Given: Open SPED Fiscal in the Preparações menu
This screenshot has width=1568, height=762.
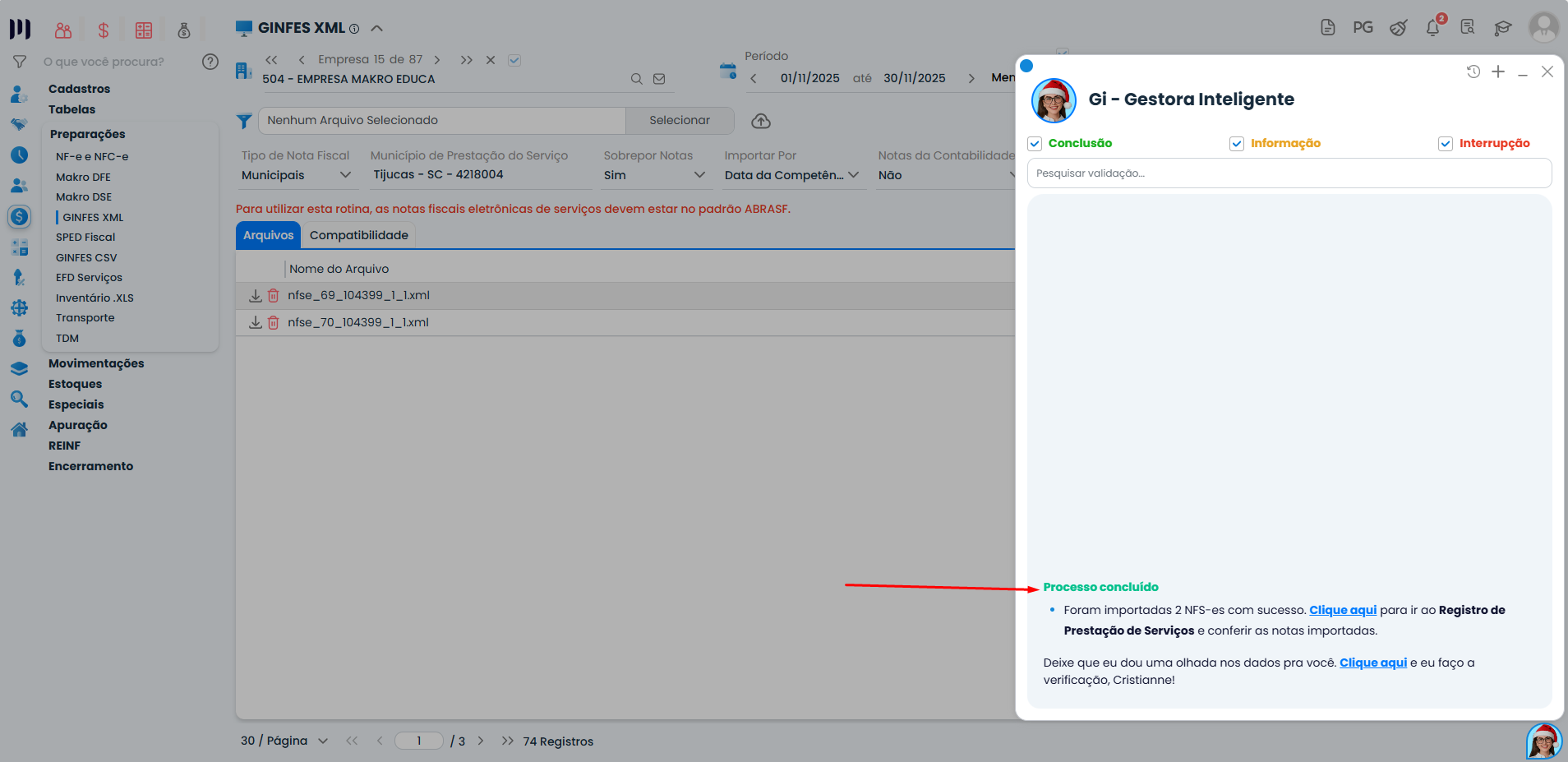Looking at the screenshot, I should pyautogui.click(x=85, y=238).
